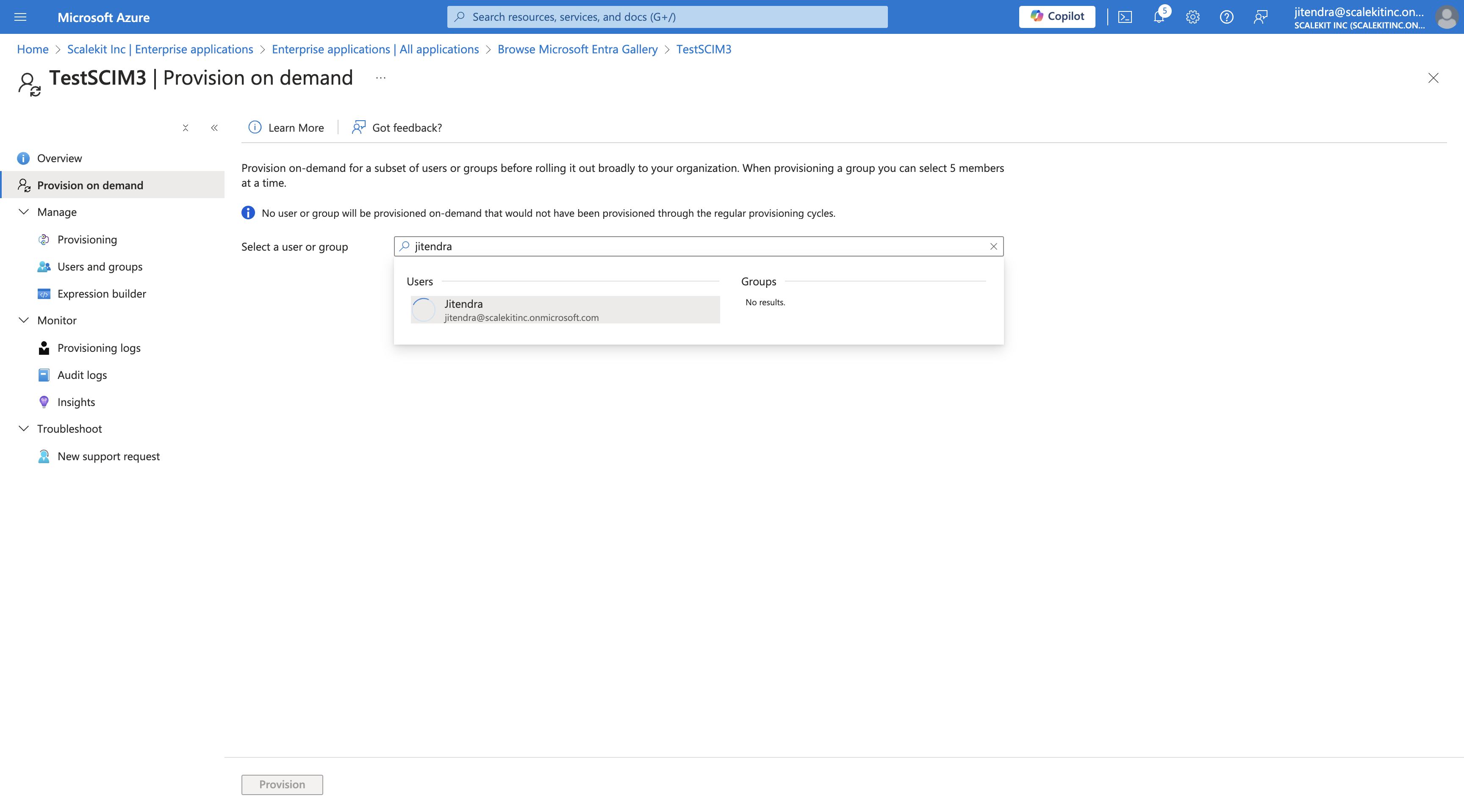This screenshot has width=1464, height=812.
Task: Click the Provision button
Action: (282, 785)
